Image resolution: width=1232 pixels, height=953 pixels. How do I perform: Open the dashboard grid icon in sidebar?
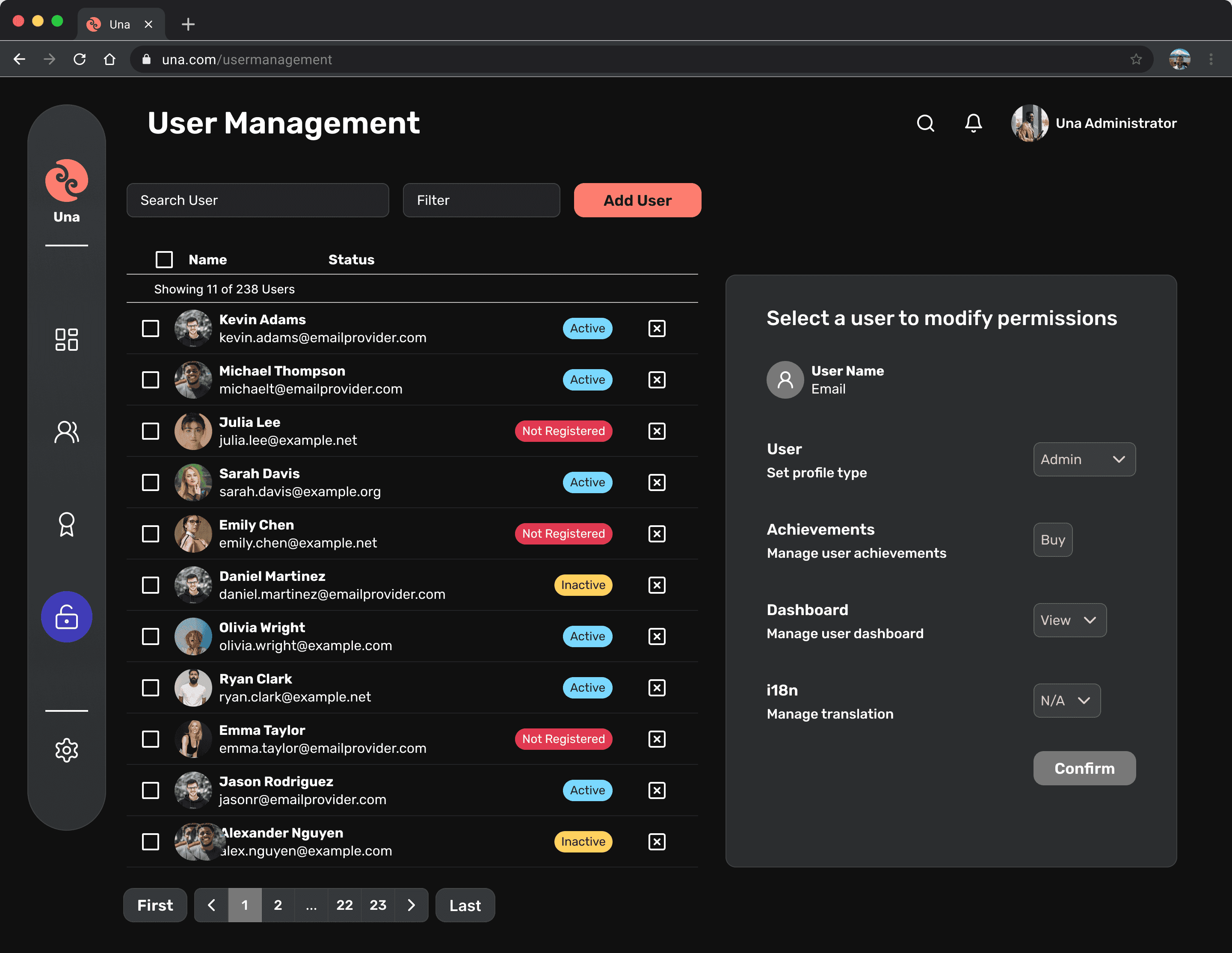pyautogui.click(x=67, y=340)
